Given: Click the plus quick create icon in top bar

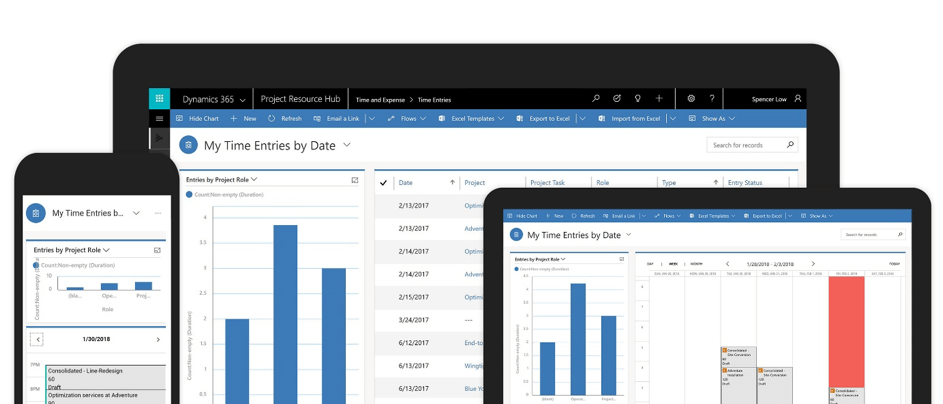Looking at the screenshot, I should 659,99.
